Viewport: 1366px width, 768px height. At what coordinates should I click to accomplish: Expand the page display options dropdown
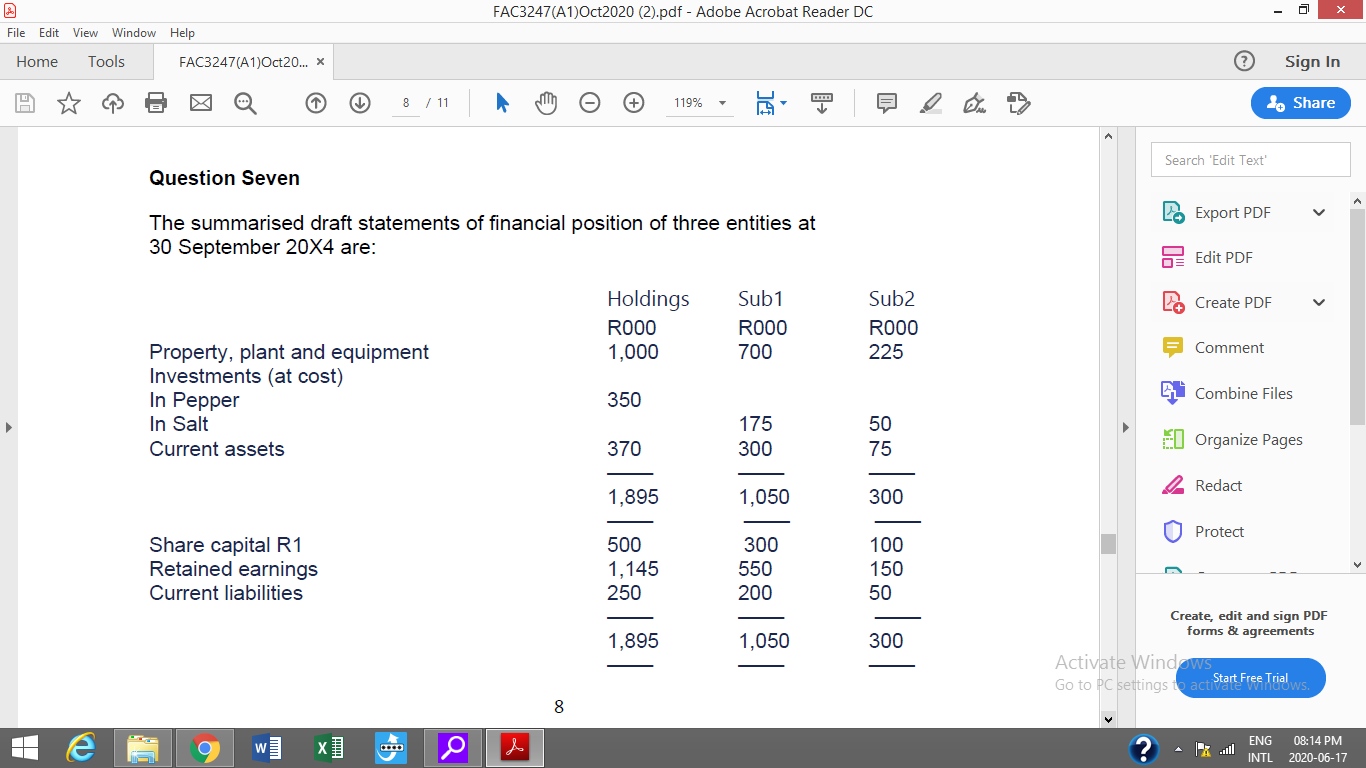tap(782, 103)
